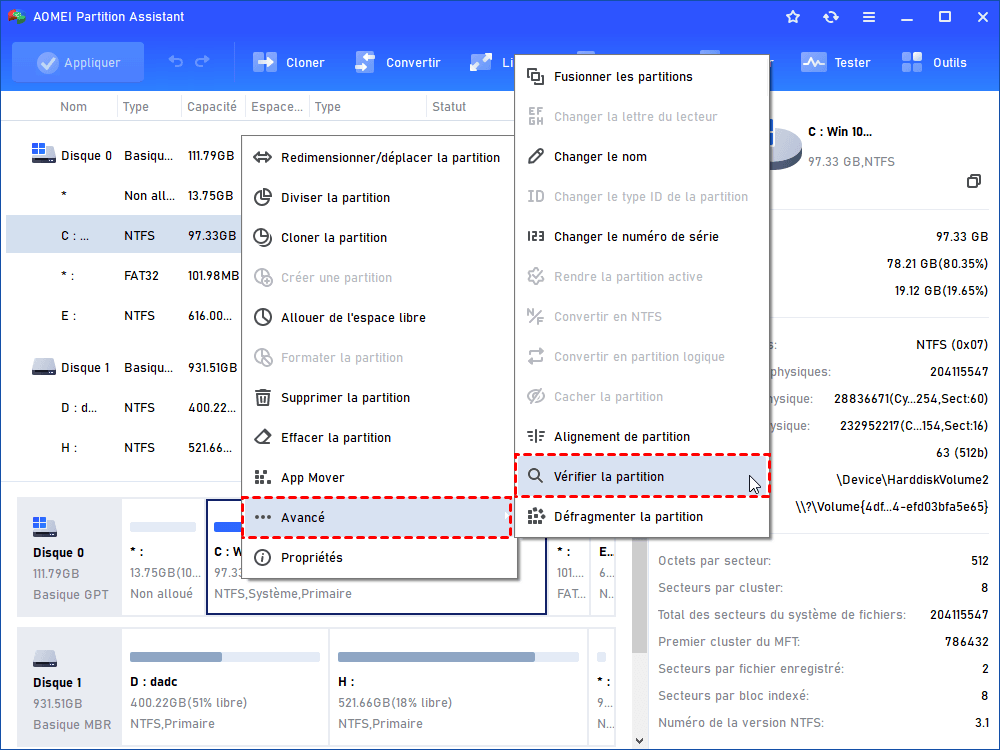This screenshot has height=750, width=1000.
Task: Select Vérifier la partition
Action: point(641,477)
